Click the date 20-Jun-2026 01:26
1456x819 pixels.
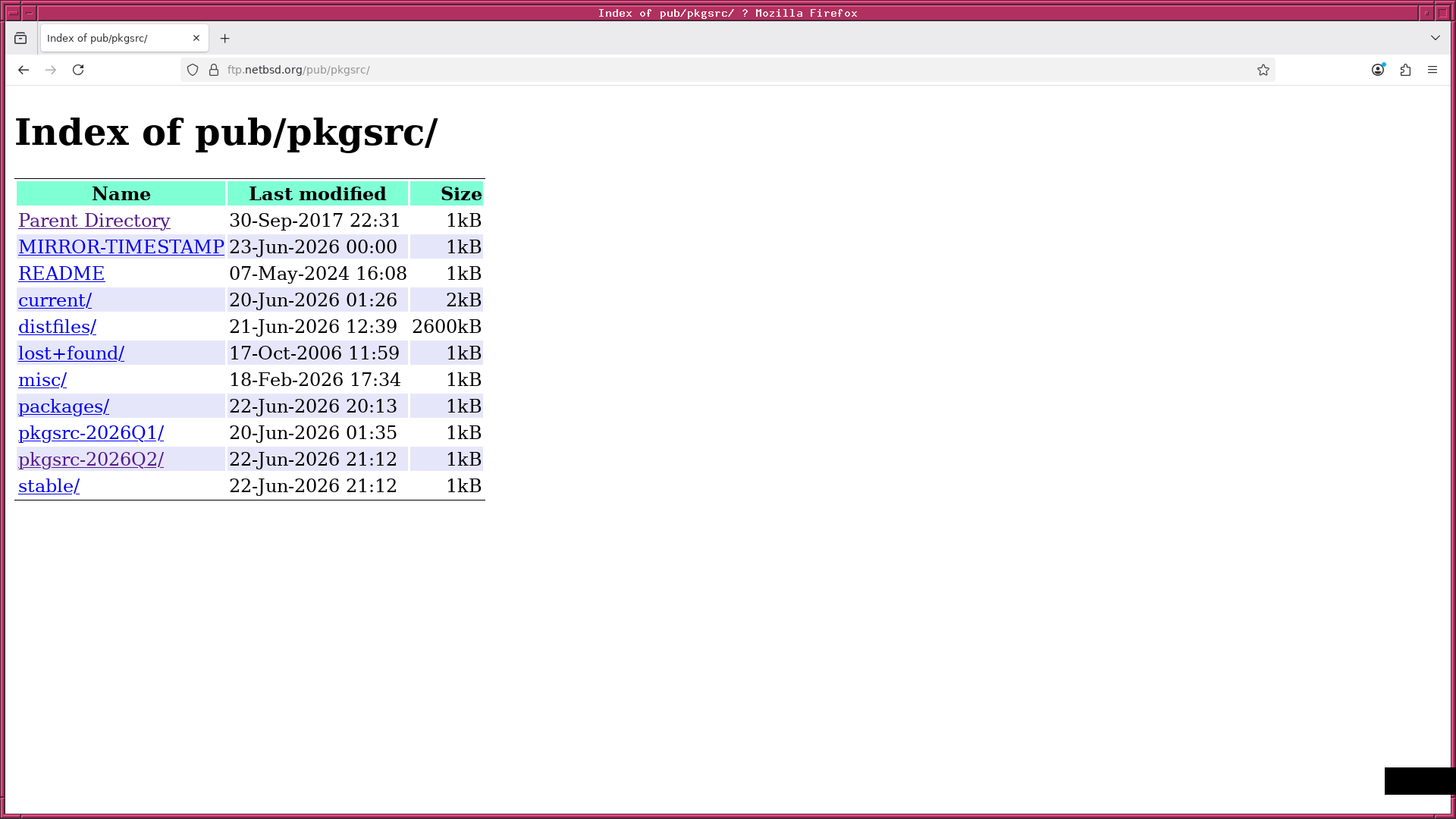pyautogui.click(x=313, y=300)
